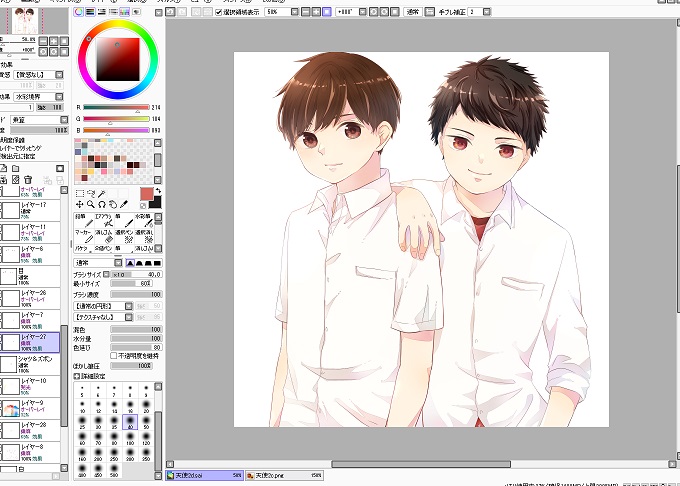This screenshot has height=486, width=680.
Task: Open the 通常の円形 brush shape dropdown
Action: tap(128, 306)
